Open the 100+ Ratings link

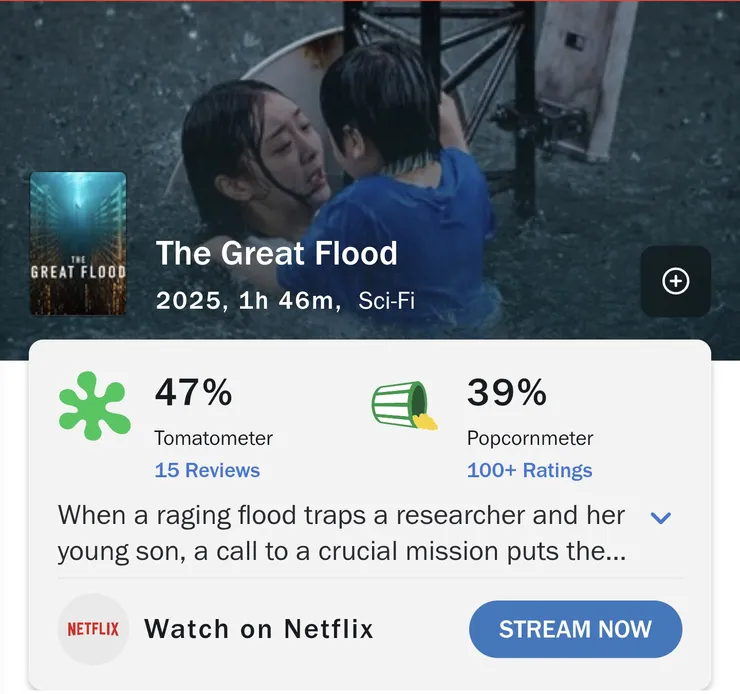(529, 470)
